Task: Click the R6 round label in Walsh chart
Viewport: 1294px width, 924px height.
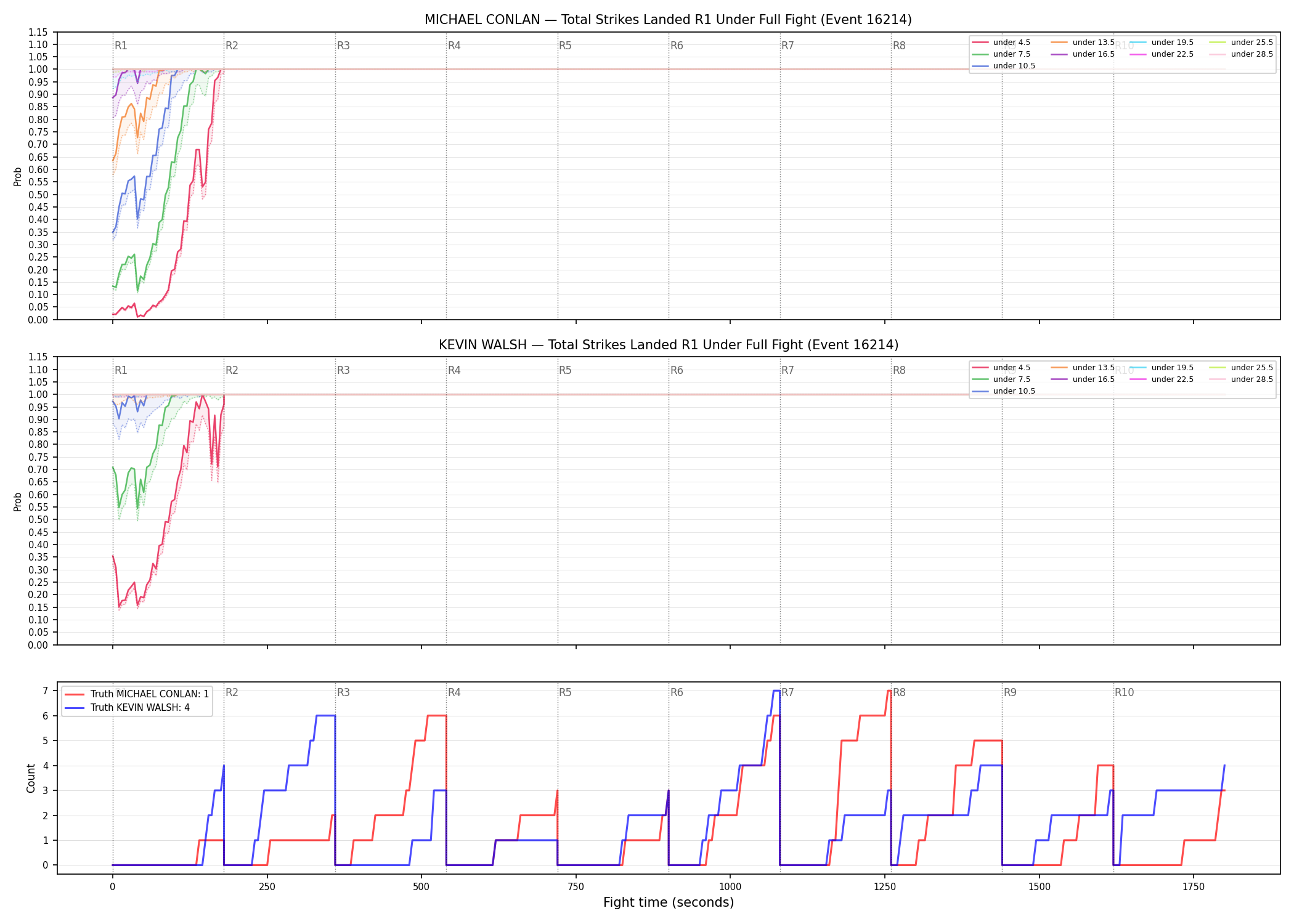Action: pyautogui.click(x=677, y=370)
